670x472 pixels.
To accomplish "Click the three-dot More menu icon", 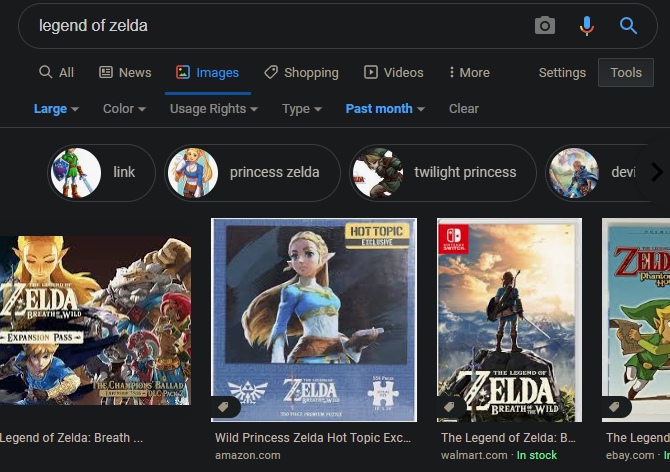I will (452, 72).
